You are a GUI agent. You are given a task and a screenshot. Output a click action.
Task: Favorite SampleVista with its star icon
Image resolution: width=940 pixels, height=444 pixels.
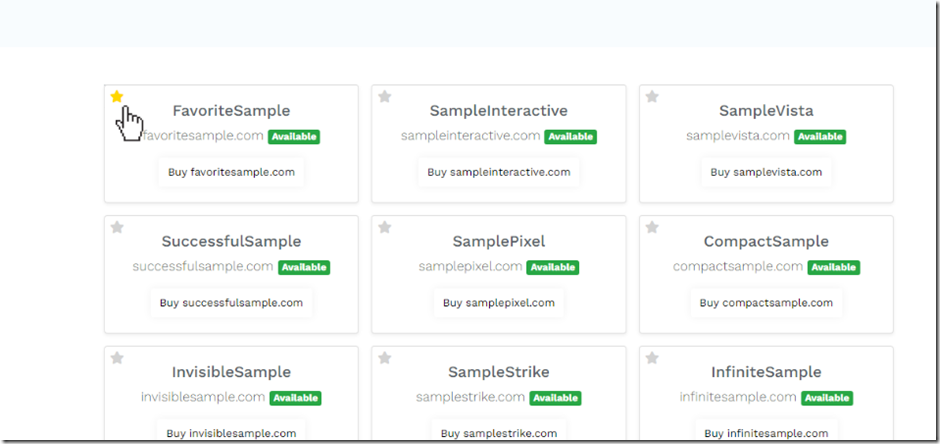click(652, 97)
